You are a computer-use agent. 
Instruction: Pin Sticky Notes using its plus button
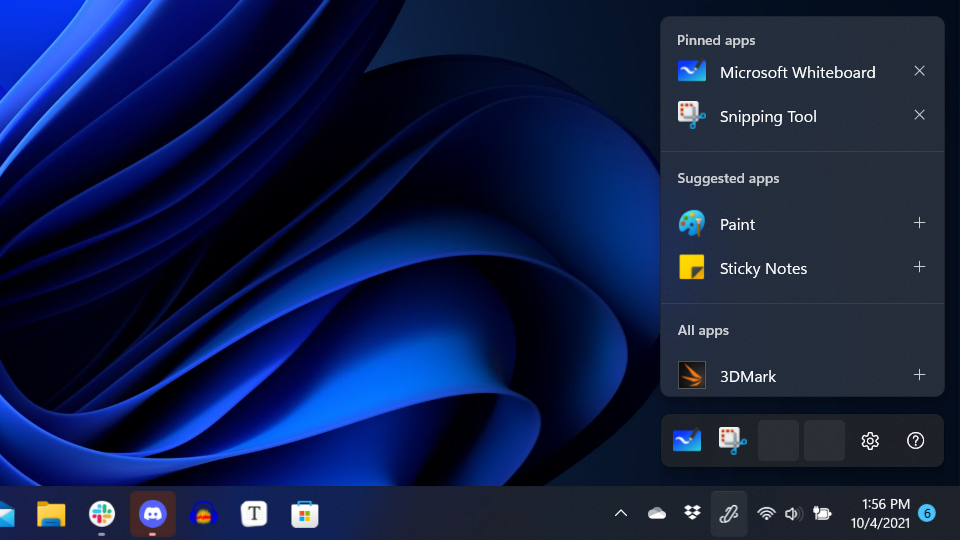(x=919, y=267)
